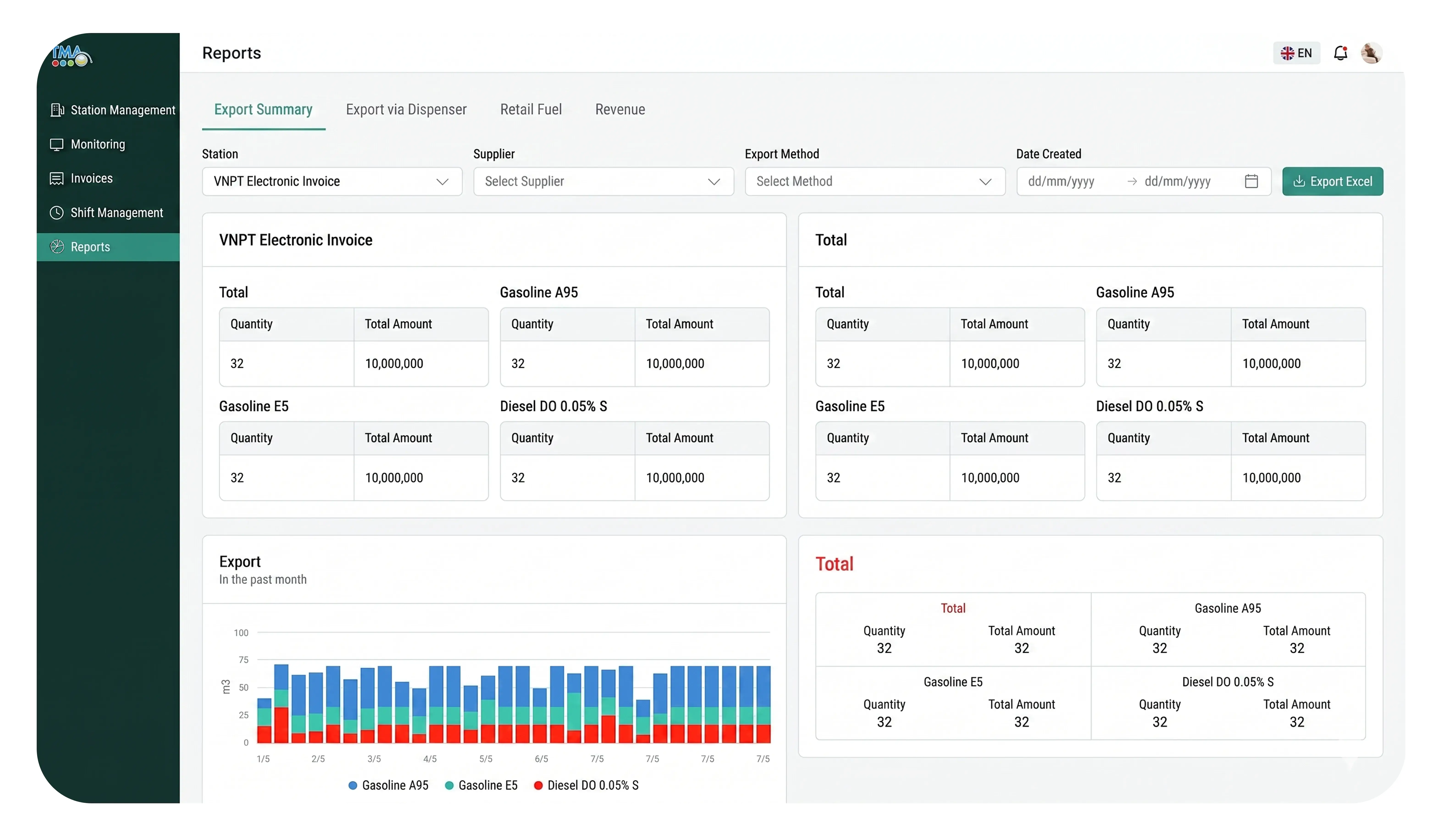Click the download icon on Export Excel
1449x840 pixels.
click(x=1298, y=181)
